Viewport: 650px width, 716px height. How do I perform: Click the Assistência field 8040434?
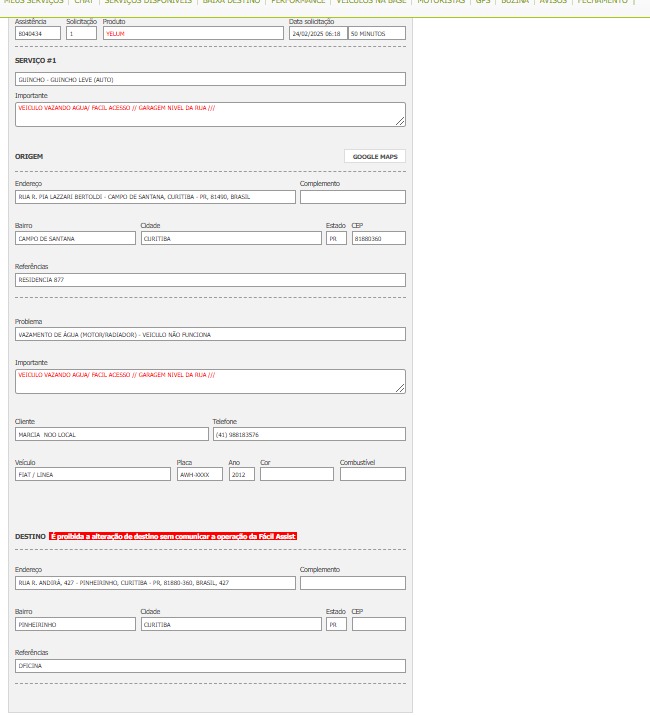point(37,33)
